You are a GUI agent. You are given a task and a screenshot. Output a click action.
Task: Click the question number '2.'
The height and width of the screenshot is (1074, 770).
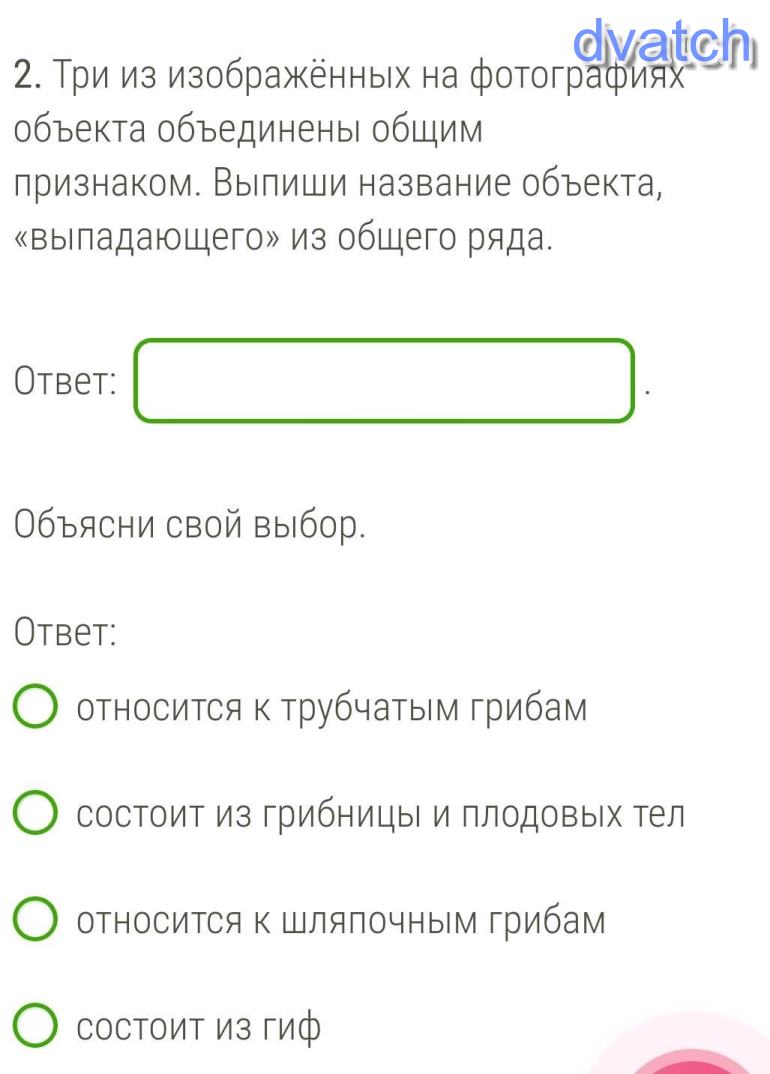tap(28, 76)
